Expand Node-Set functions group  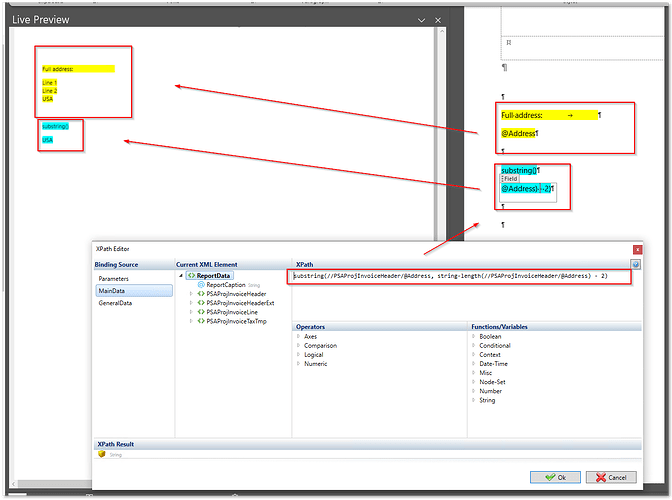pyautogui.click(x=474, y=382)
